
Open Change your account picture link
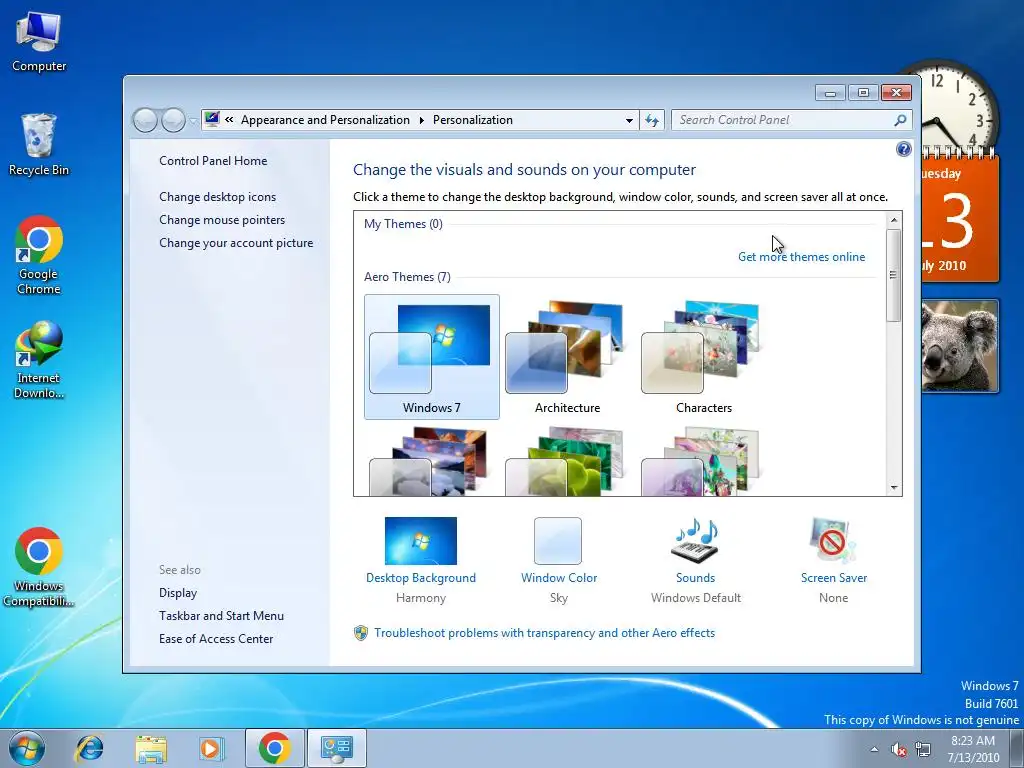click(x=236, y=243)
